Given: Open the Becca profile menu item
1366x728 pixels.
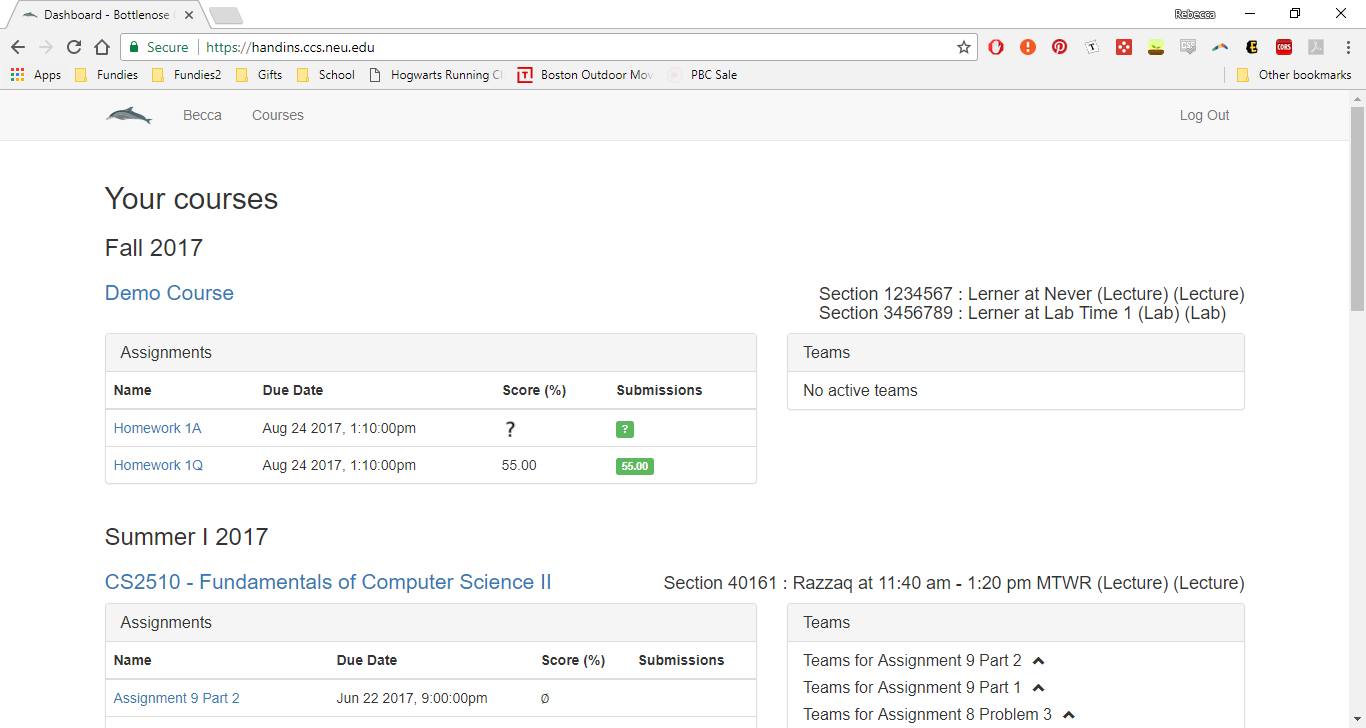Looking at the screenshot, I should tap(202, 115).
